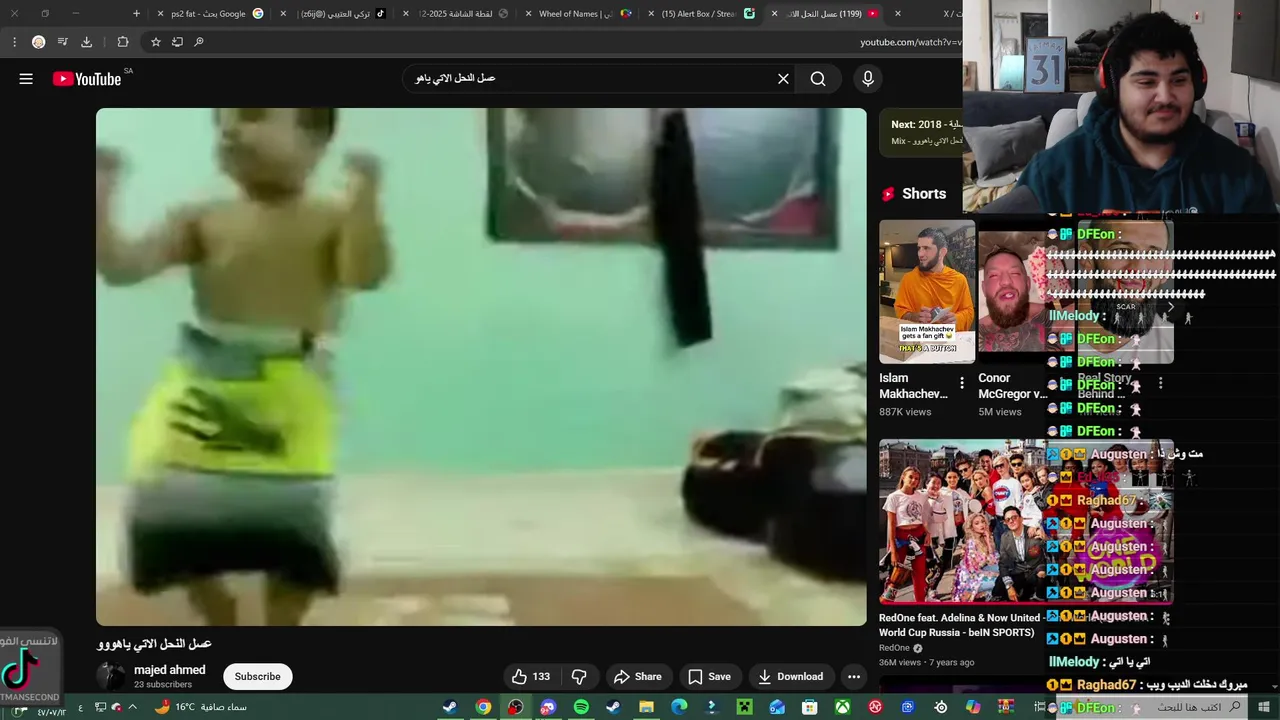Viewport: 1280px width, 720px height.
Task: Launch Minecraft from the taskbar
Action: [744, 707]
